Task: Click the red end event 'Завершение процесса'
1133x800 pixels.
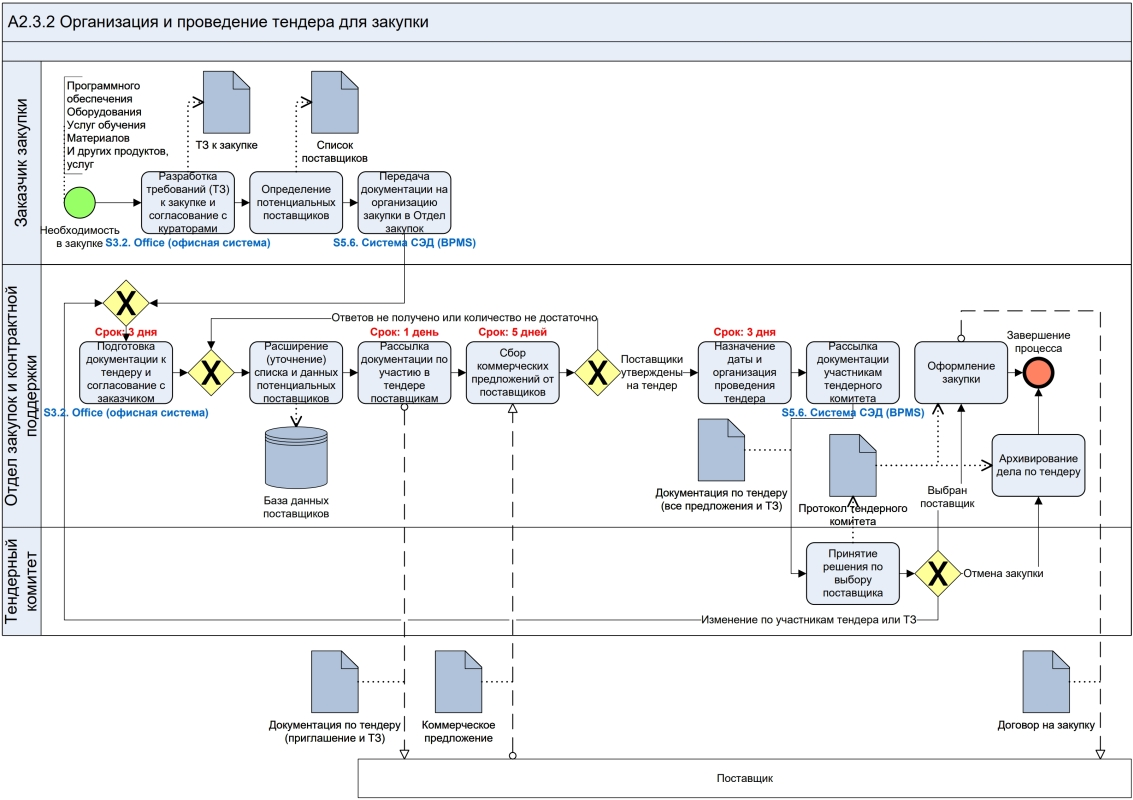Action: pos(1039,372)
